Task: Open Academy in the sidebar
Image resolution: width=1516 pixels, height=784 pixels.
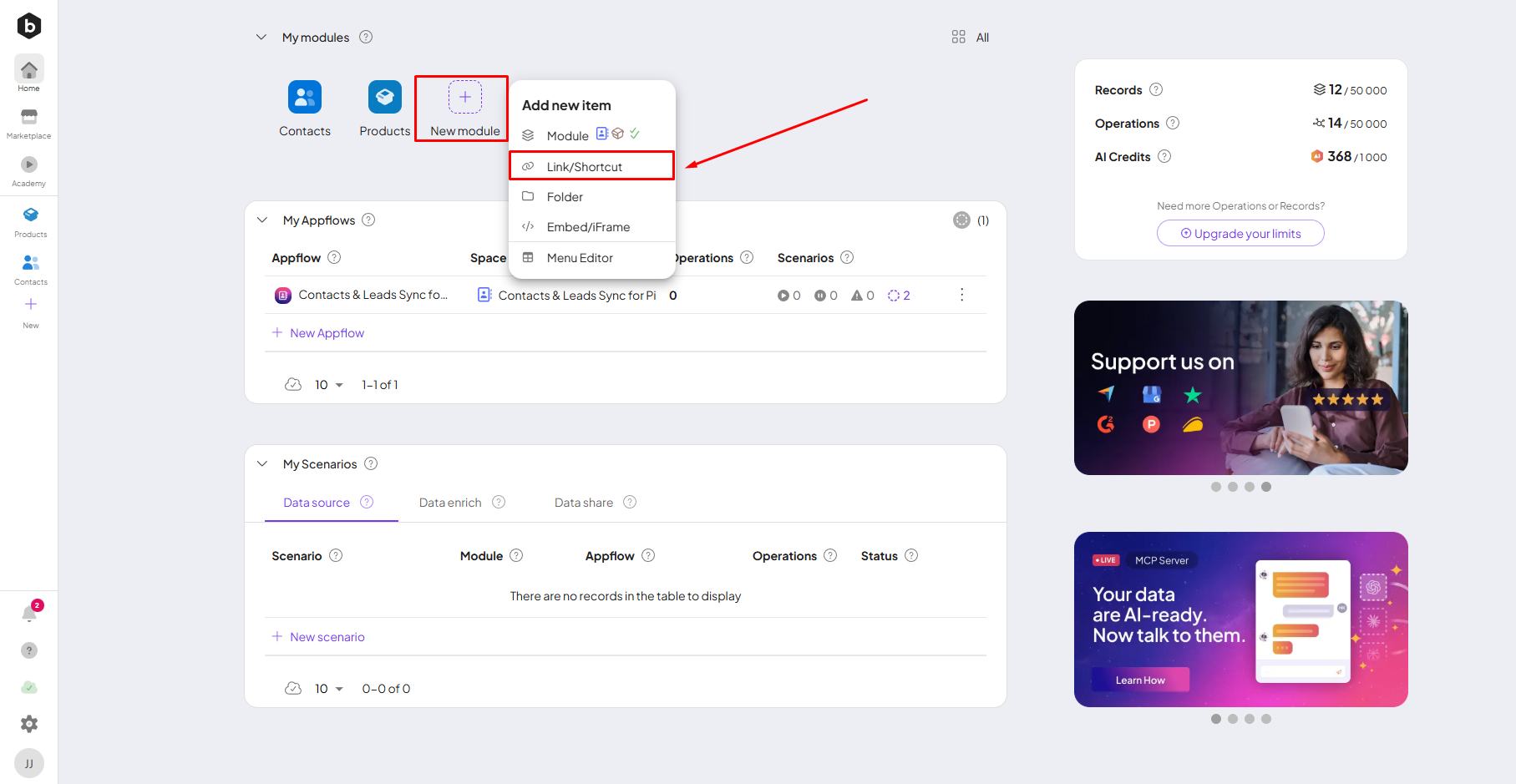Action: 29,170
